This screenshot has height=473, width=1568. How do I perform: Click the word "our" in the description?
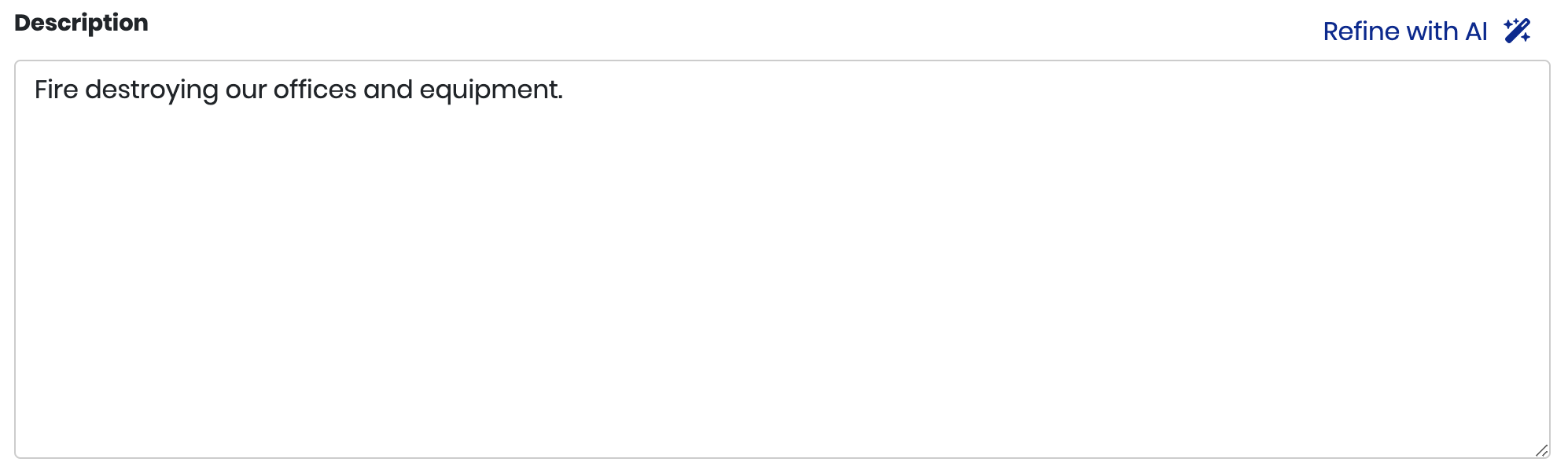(x=245, y=90)
